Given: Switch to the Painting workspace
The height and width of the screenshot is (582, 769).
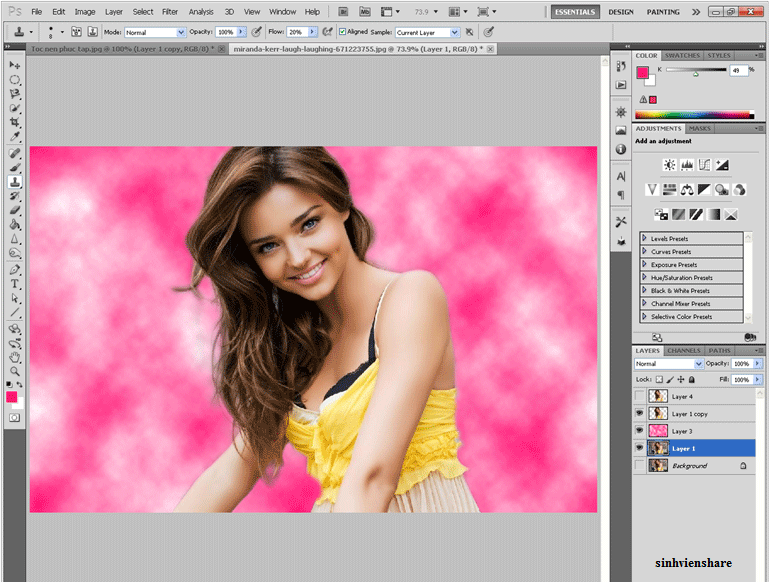Looking at the screenshot, I should pyautogui.click(x=663, y=12).
